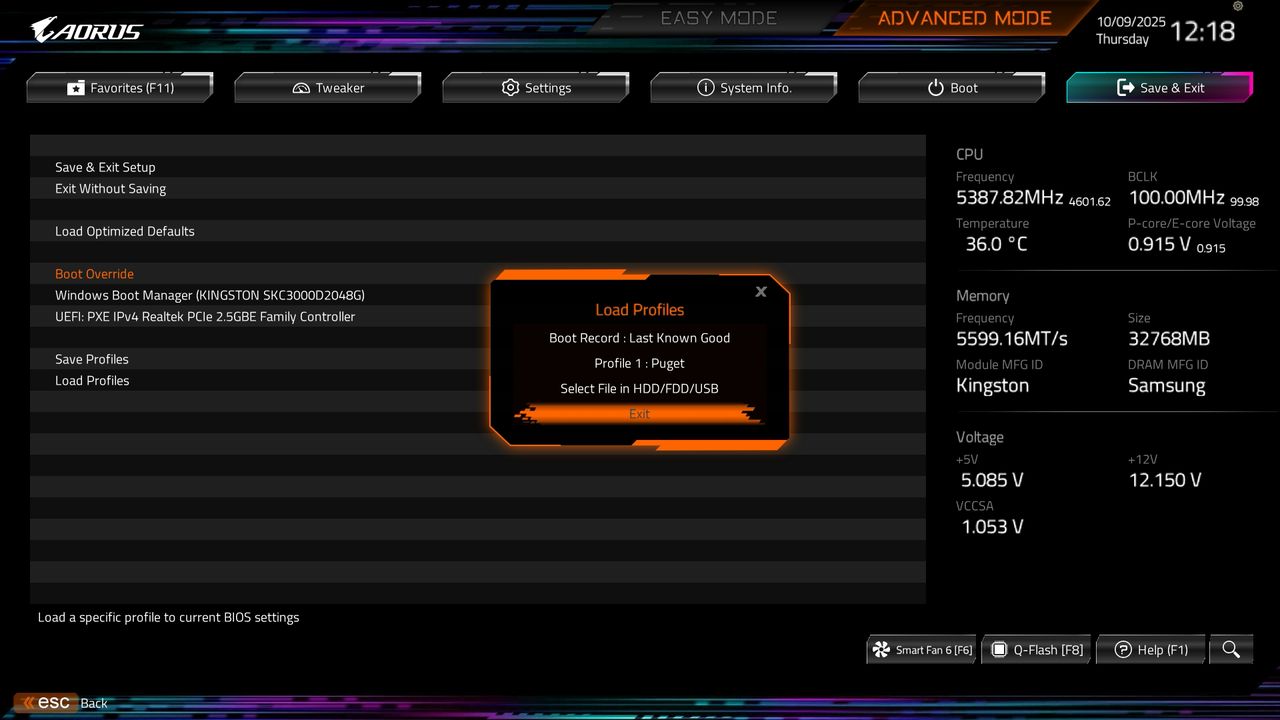Select Exit in the Load Profiles dialog
1280x720 pixels.
pos(639,413)
